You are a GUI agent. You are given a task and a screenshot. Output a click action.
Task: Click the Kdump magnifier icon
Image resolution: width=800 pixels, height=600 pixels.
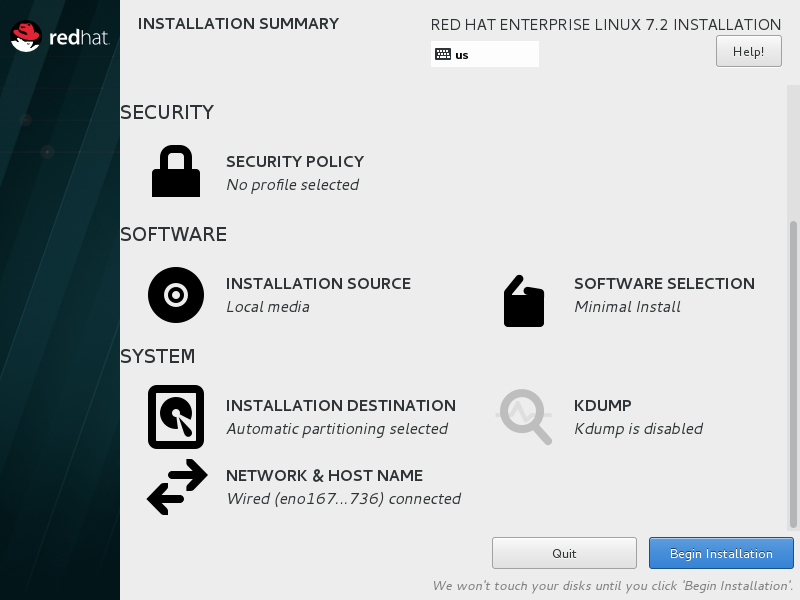tap(524, 417)
